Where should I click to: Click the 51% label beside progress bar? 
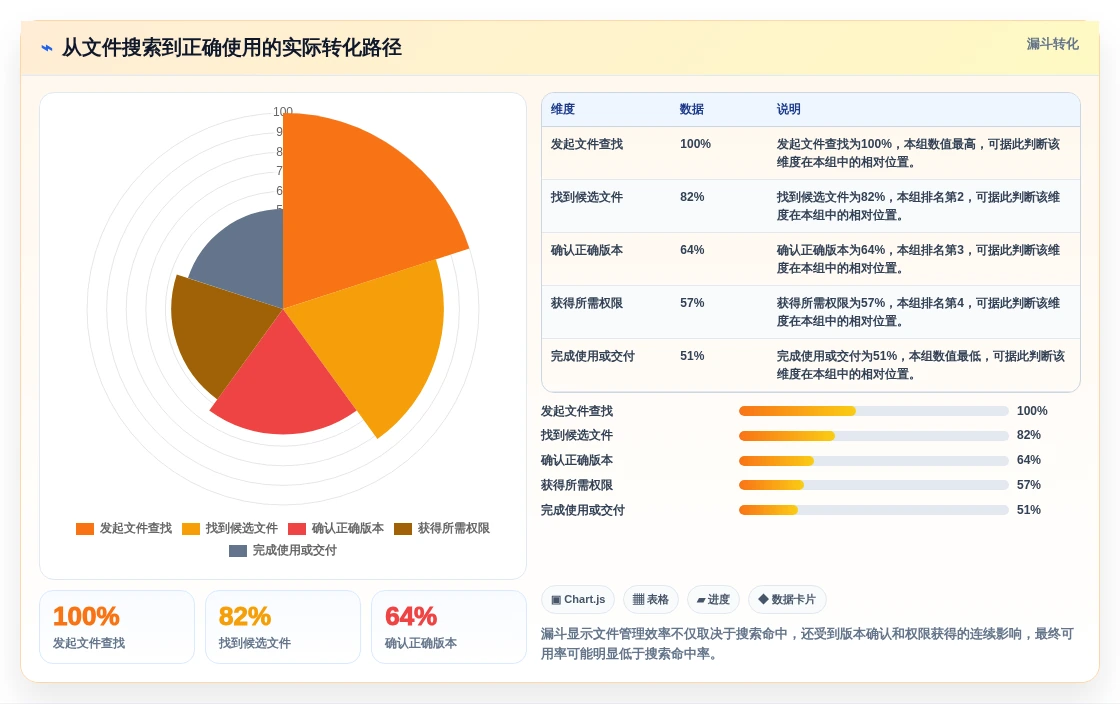tap(1029, 510)
